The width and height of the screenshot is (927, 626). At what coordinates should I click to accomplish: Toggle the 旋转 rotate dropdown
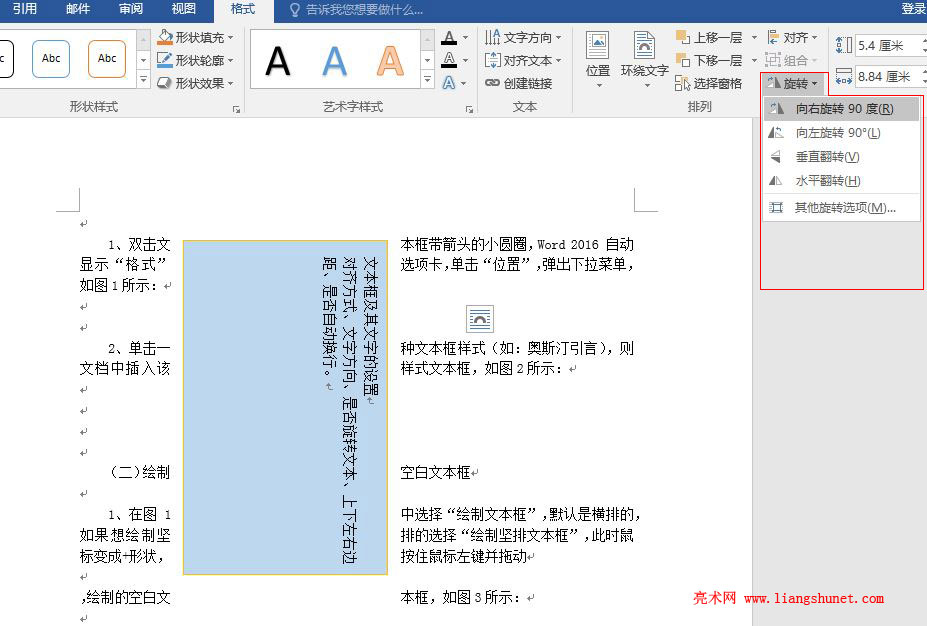tap(792, 83)
